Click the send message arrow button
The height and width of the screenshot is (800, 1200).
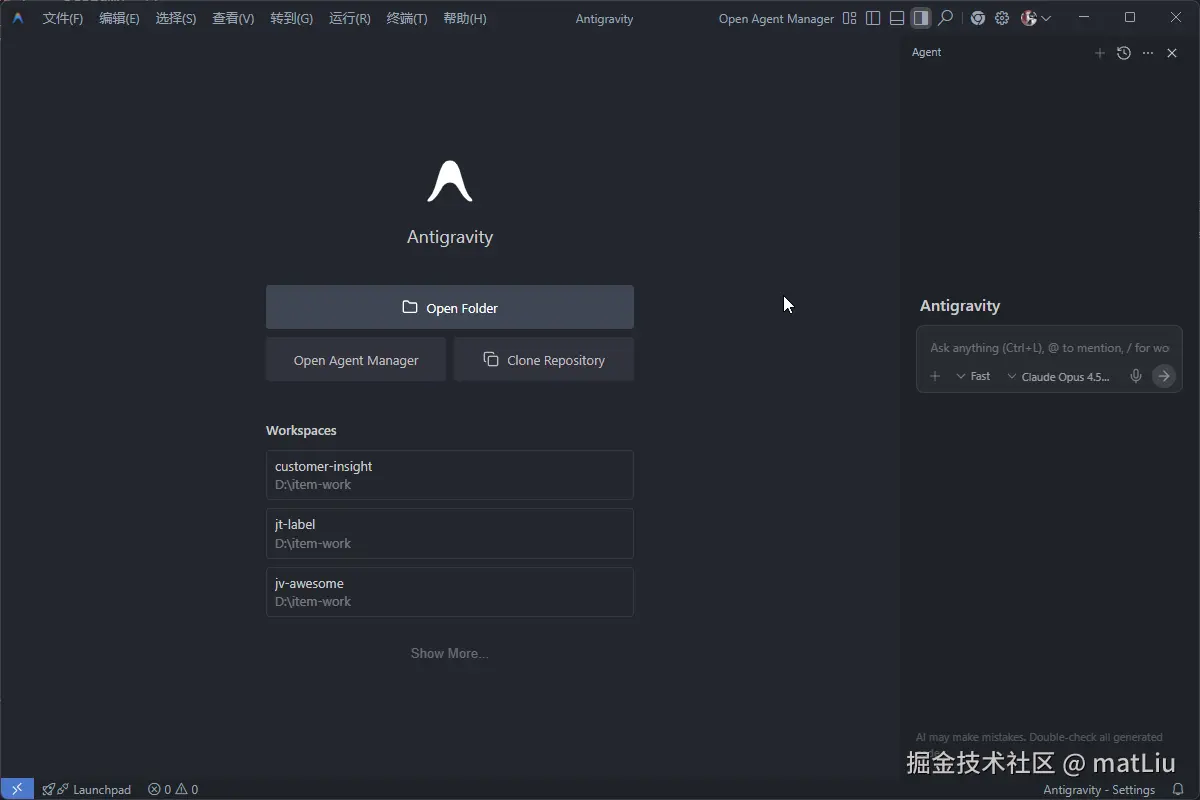tap(1164, 376)
